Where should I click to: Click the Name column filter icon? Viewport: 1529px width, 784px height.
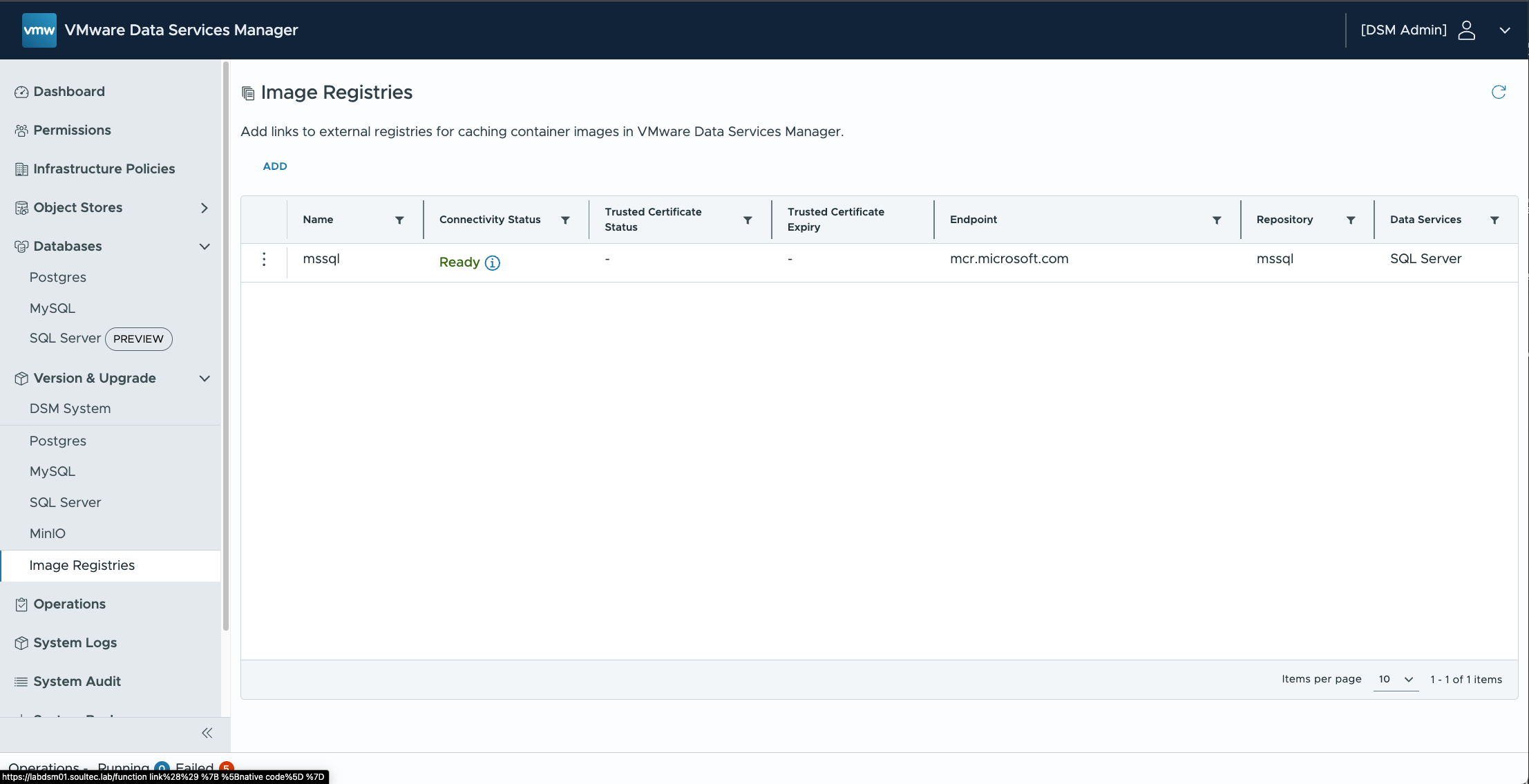(x=399, y=220)
